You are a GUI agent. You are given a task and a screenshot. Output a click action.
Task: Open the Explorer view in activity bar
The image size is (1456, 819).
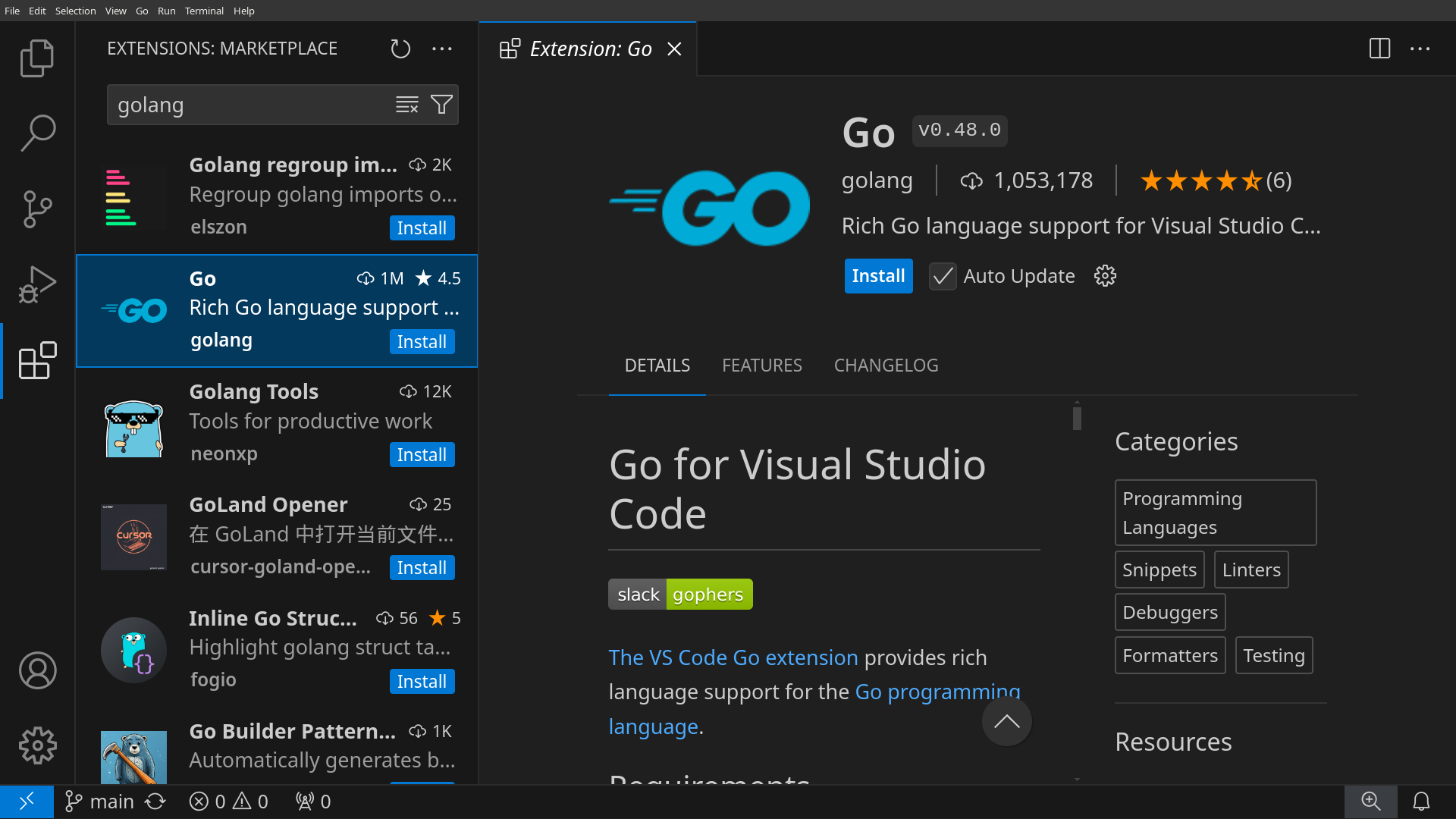(x=37, y=58)
